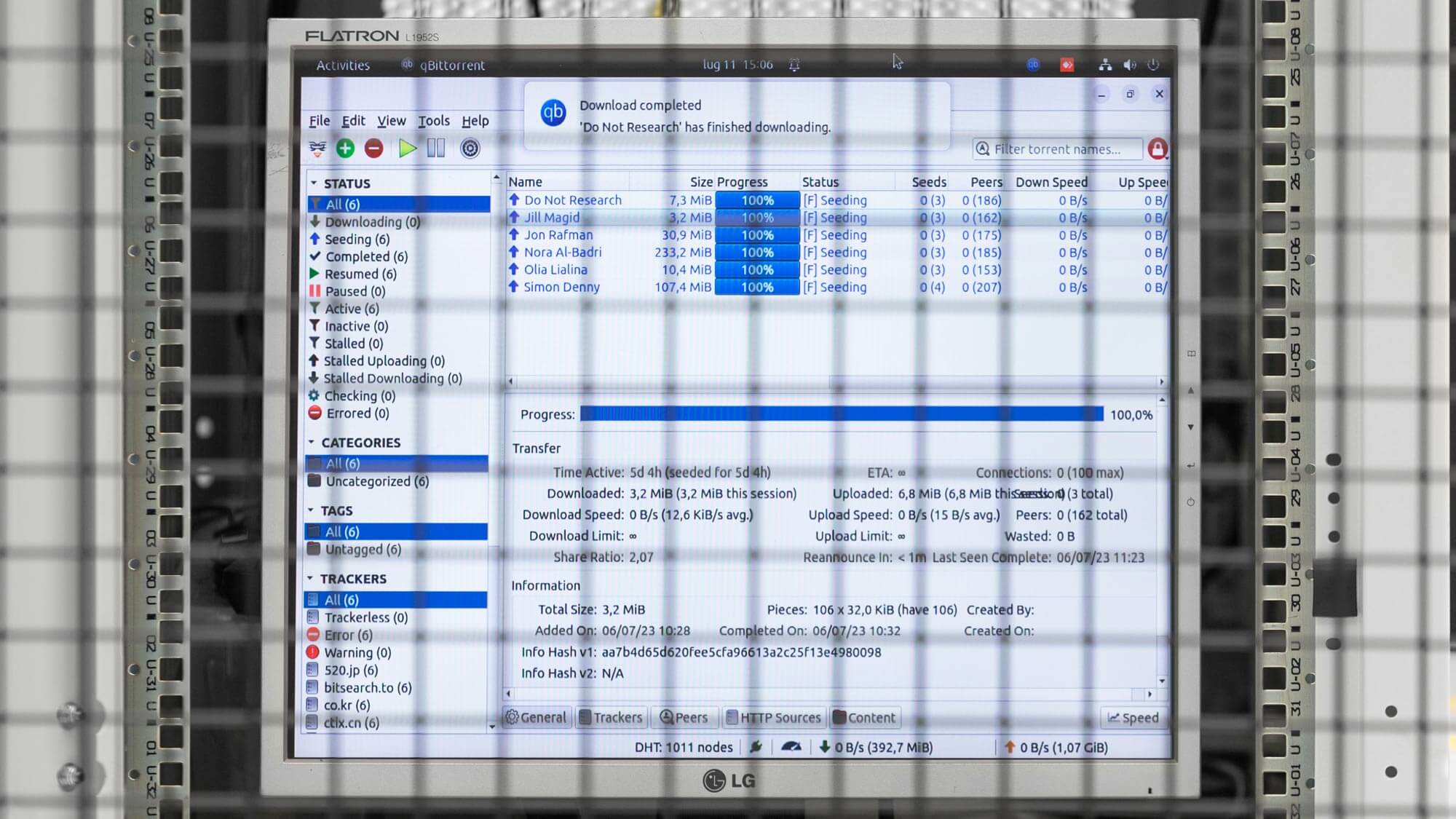
Task: Click the Filter torrent names input field
Action: click(x=1058, y=149)
